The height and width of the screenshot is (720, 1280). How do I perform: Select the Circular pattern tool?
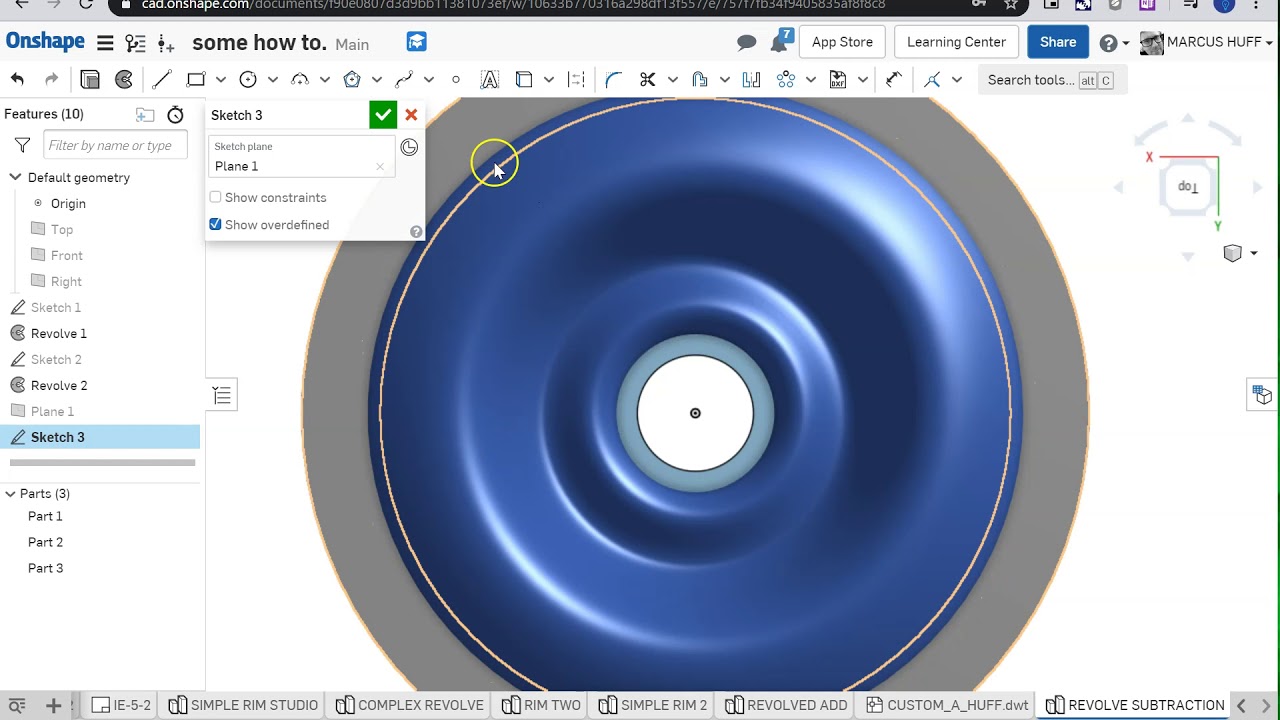click(786, 80)
